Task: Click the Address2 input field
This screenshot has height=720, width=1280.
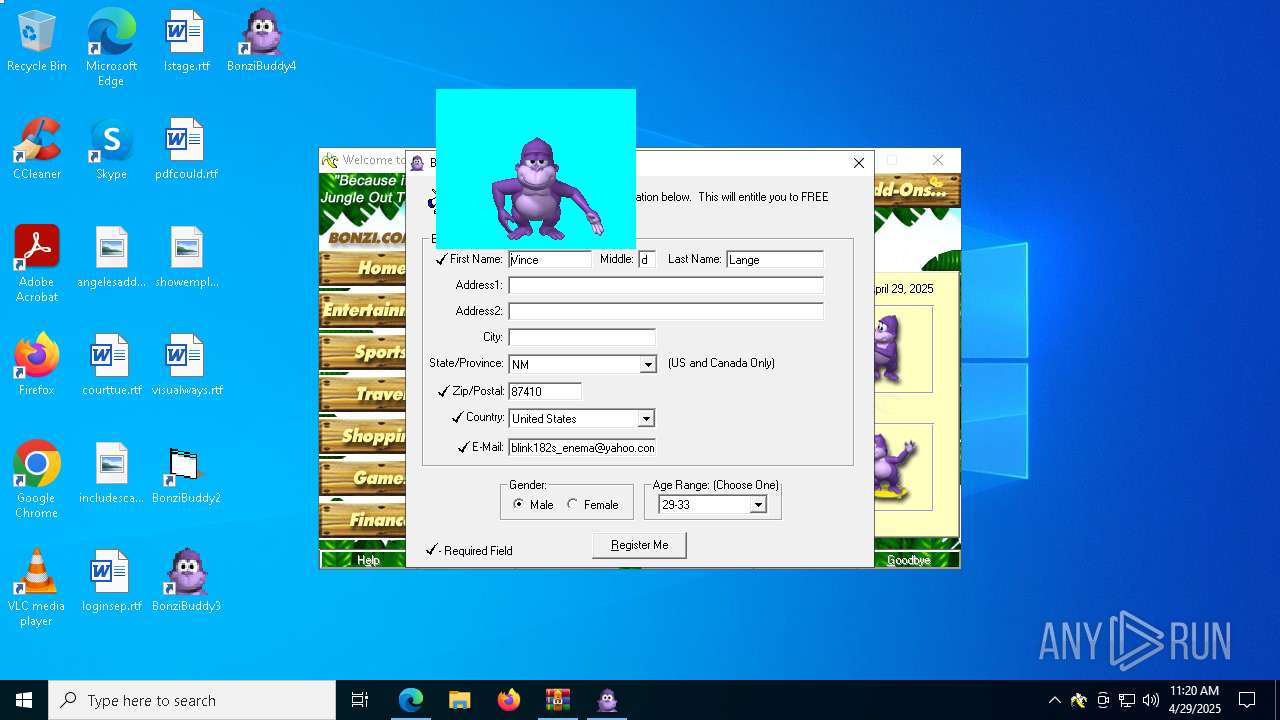Action: (666, 311)
